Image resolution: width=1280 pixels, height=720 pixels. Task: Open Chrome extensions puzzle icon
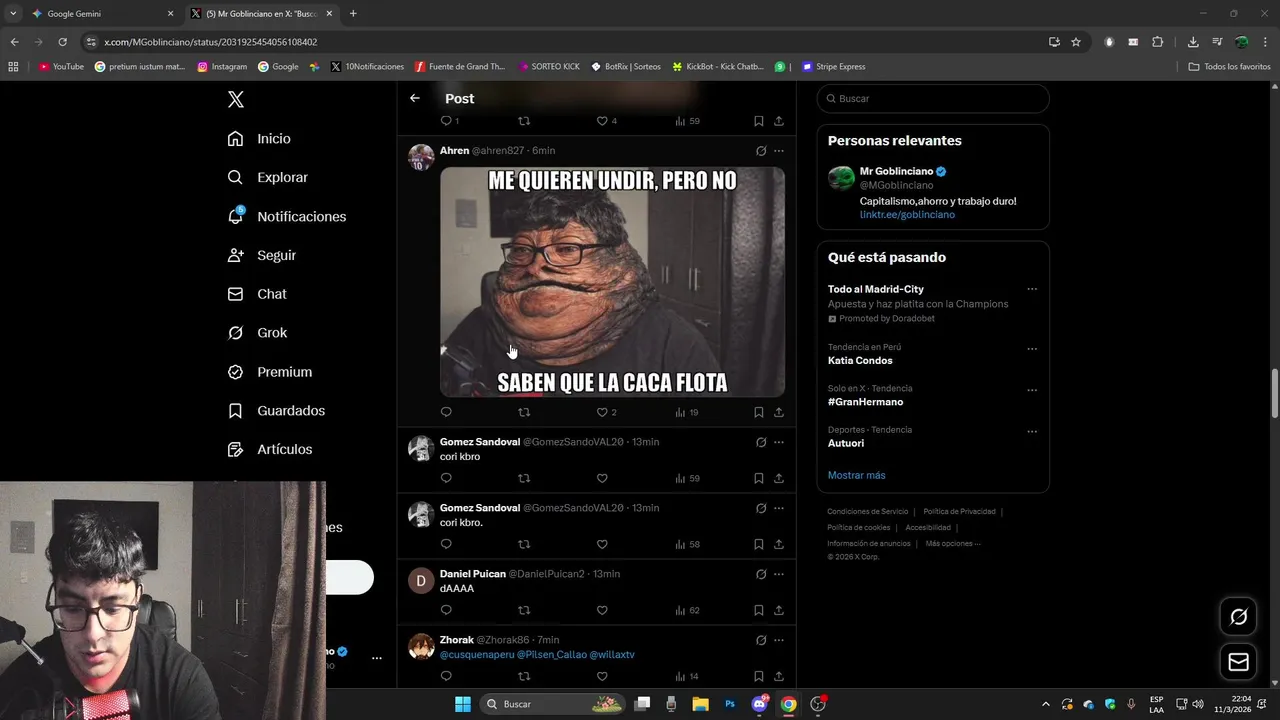(x=1158, y=42)
